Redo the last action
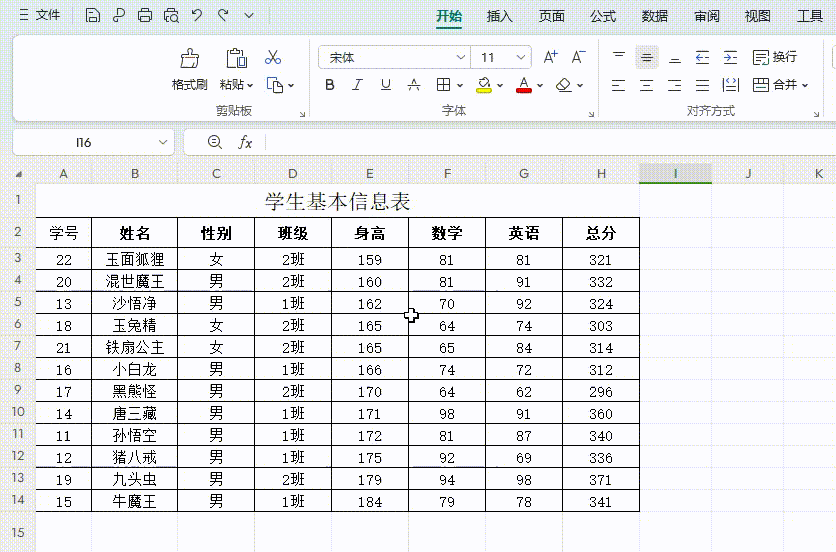This screenshot has width=836, height=552. 223,15
